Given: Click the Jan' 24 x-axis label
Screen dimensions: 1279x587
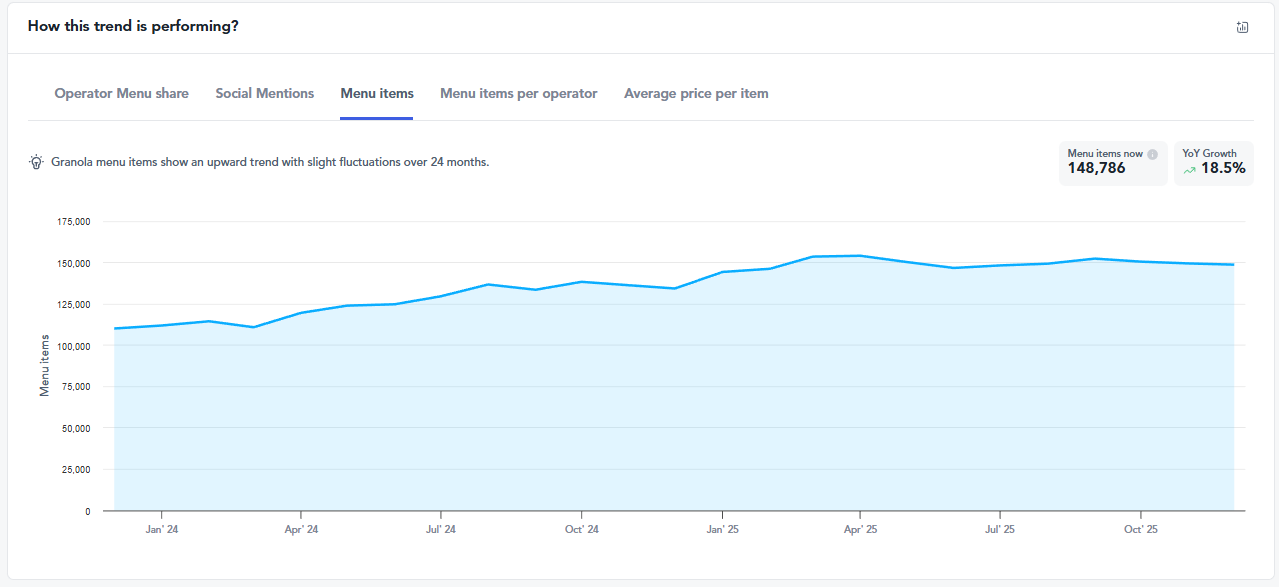Looking at the screenshot, I should pyautogui.click(x=161, y=529).
